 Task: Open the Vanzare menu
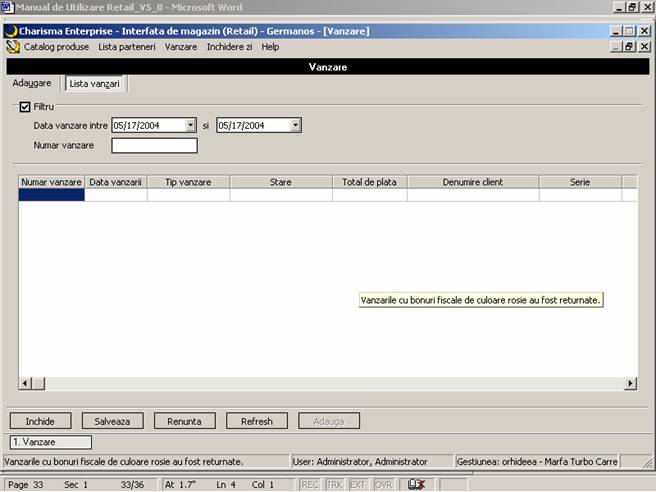point(181,47)
